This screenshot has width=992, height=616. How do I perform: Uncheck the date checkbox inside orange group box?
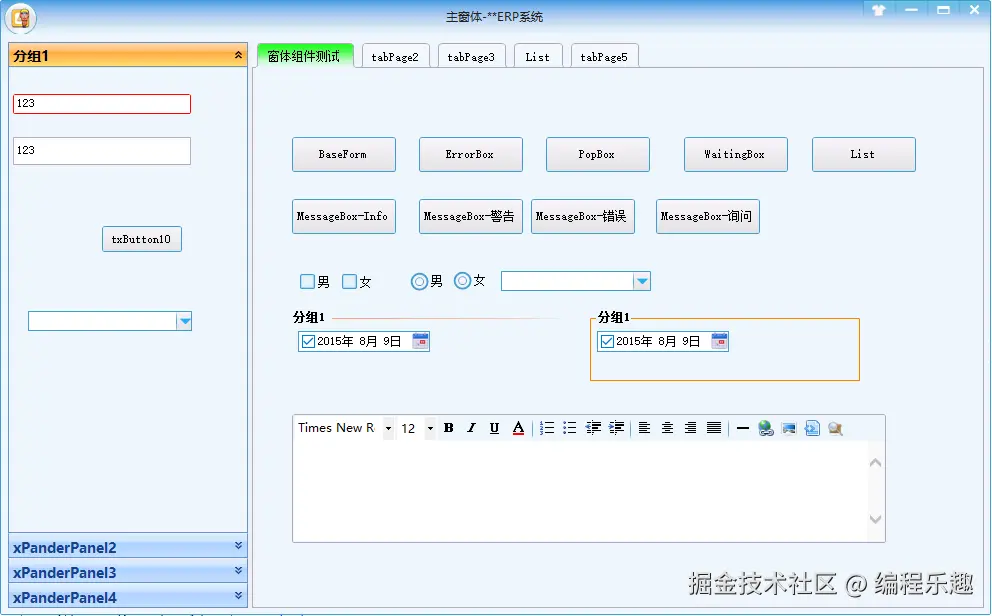607,342
